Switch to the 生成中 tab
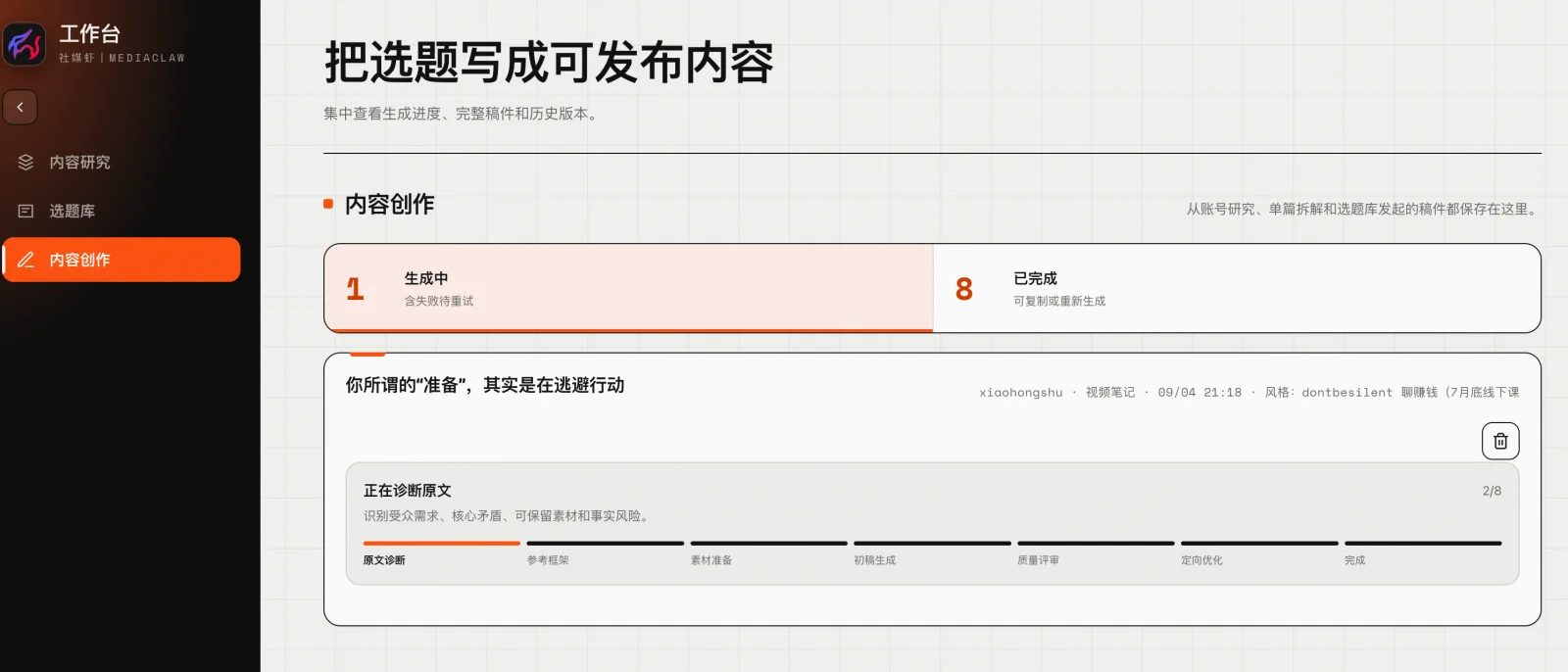 [628, 288]
